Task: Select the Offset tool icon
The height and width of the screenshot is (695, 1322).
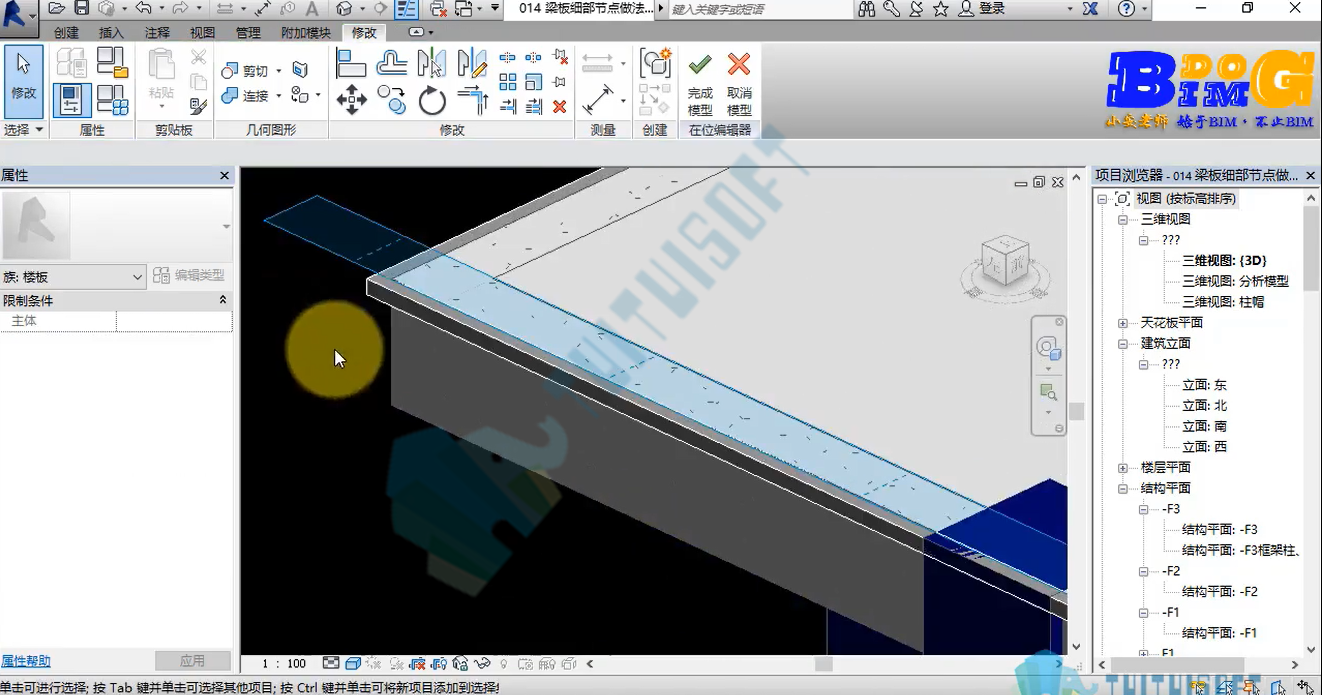Action: 392,64
